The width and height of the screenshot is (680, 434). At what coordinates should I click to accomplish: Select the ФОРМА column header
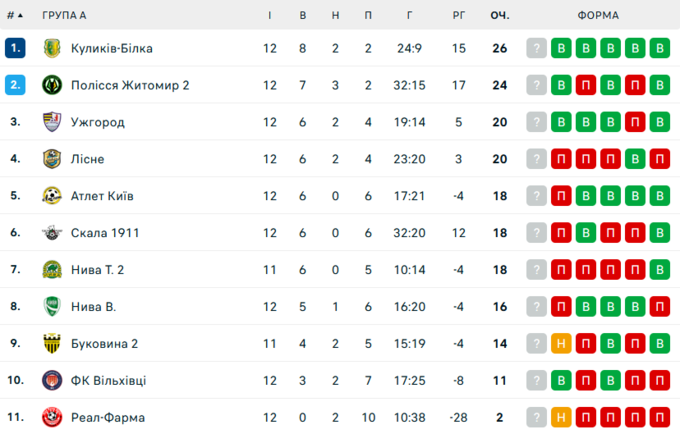598,15
